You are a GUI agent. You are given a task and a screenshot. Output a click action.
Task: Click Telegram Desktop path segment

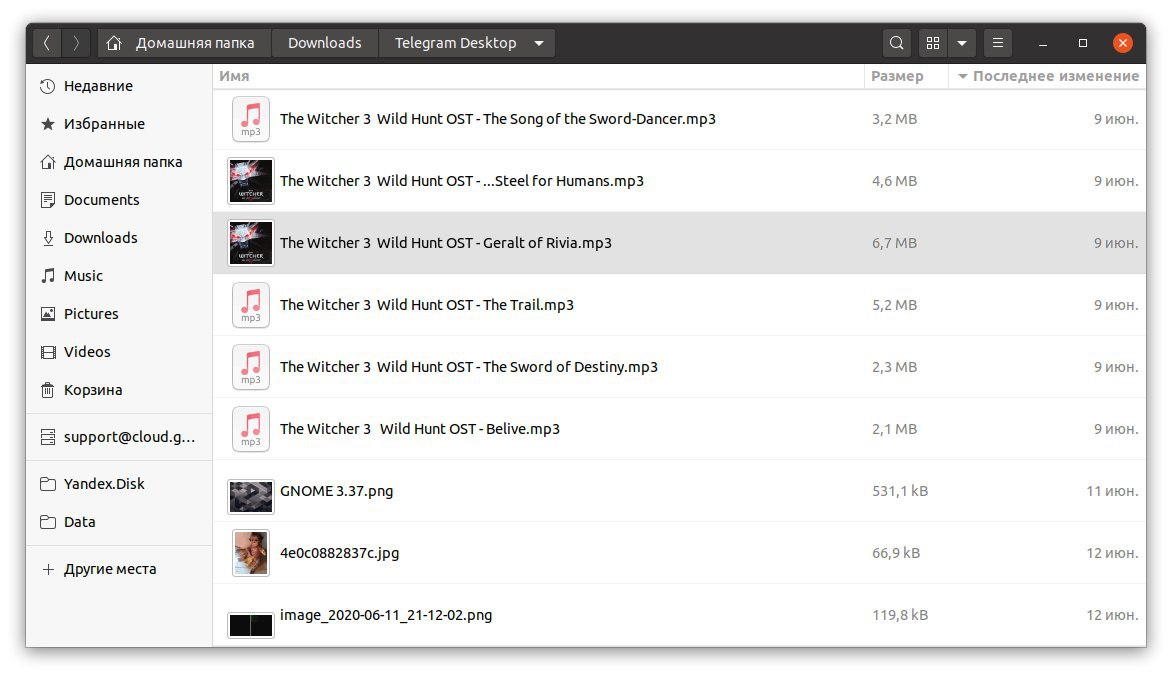[455, 43]
